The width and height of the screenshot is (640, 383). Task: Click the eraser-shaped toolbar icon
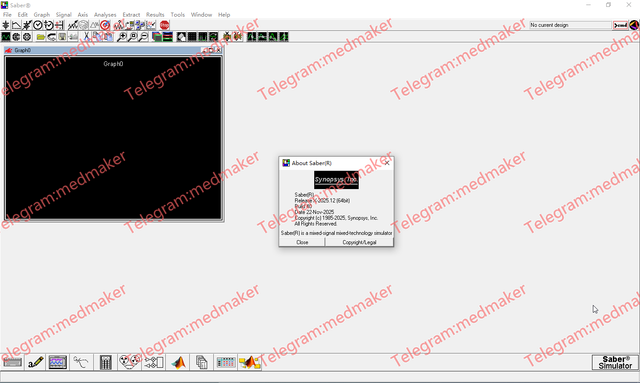coord(181,37)
